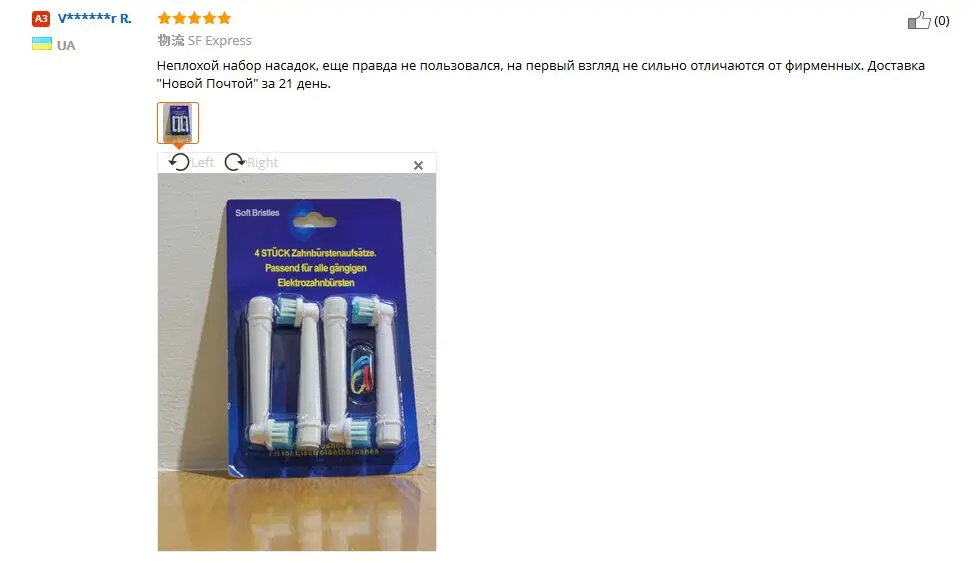The height and width of the screenshot is (563, 979).
Task: Click the fifth rating star
Action: click(x=224, y=18)
